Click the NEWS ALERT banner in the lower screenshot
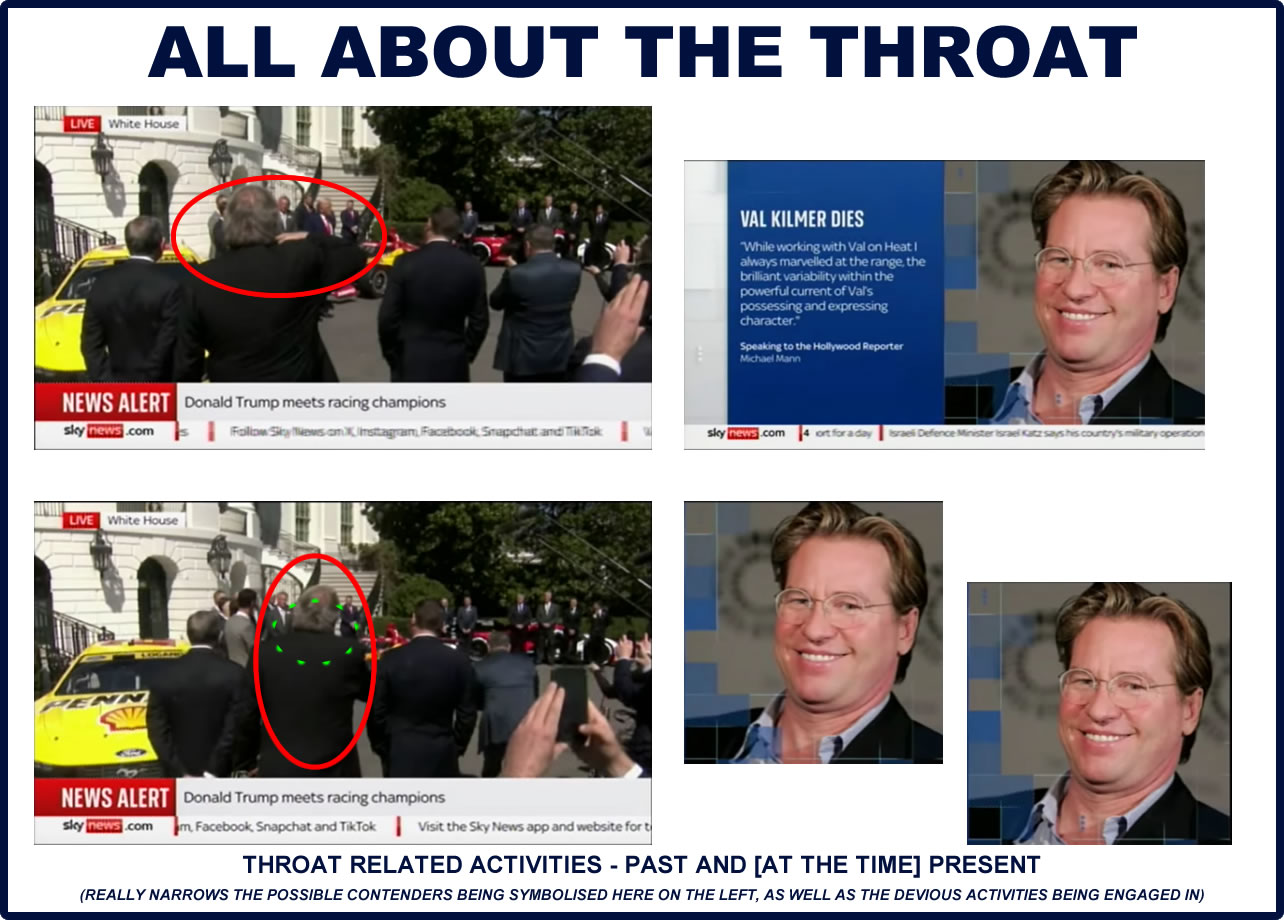Image resolution: width=1284 pixels, height=920 pixels. pos(106,798)
